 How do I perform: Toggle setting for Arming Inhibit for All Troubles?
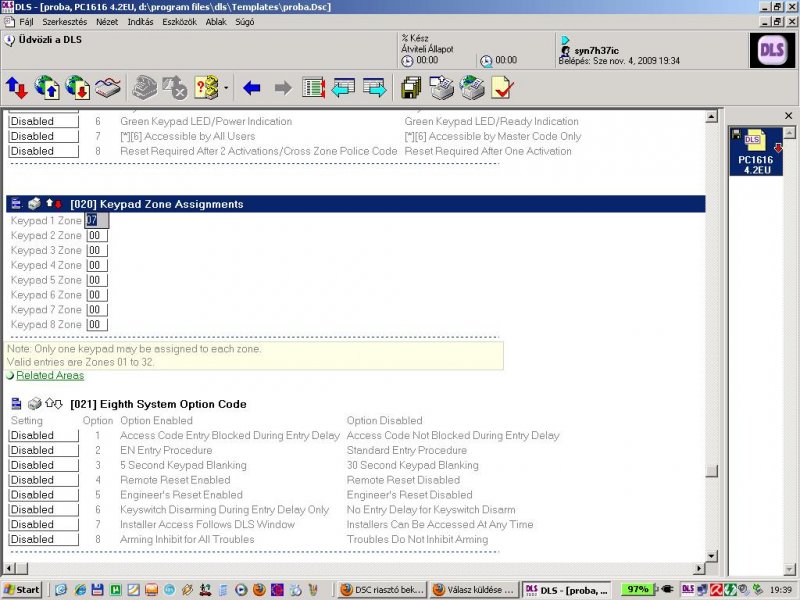tap(44, 539)
